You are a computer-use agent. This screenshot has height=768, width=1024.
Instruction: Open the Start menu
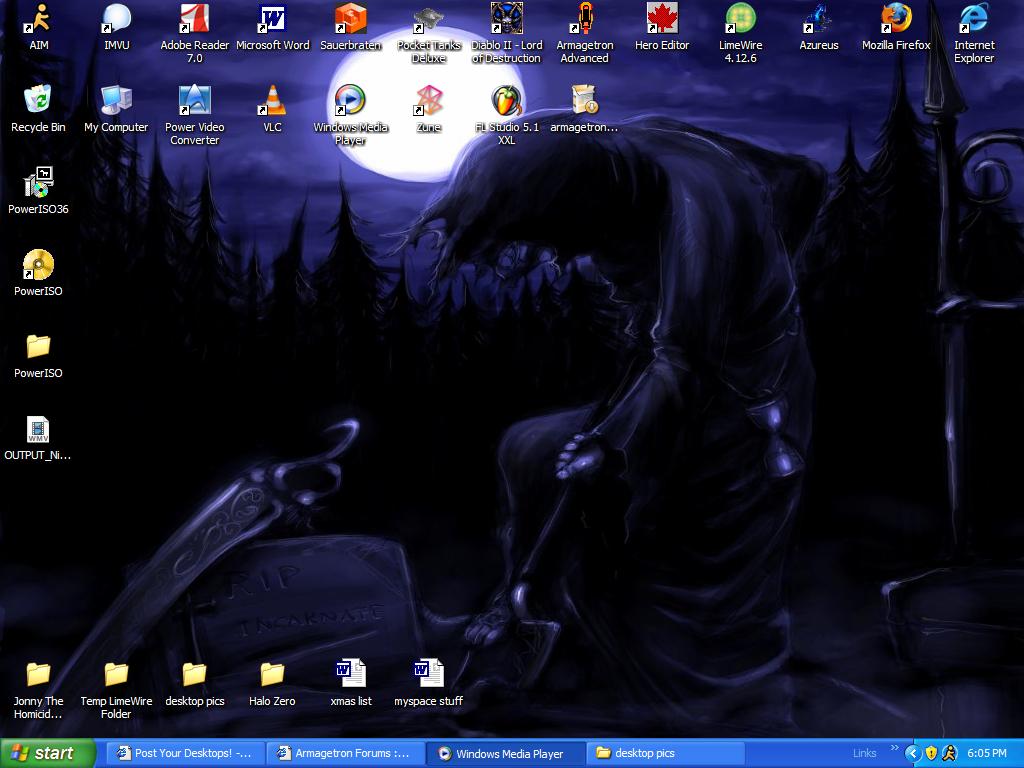pyautogui.click(x=46, y=753)
